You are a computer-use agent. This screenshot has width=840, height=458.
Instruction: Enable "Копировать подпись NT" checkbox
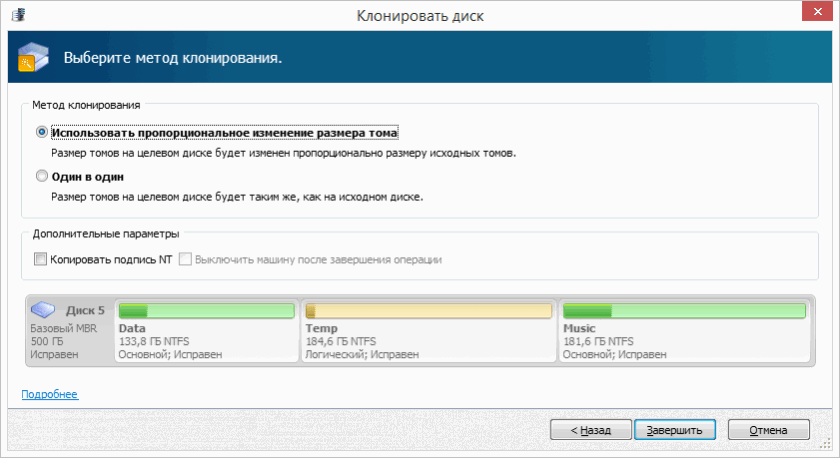point(40,259)
